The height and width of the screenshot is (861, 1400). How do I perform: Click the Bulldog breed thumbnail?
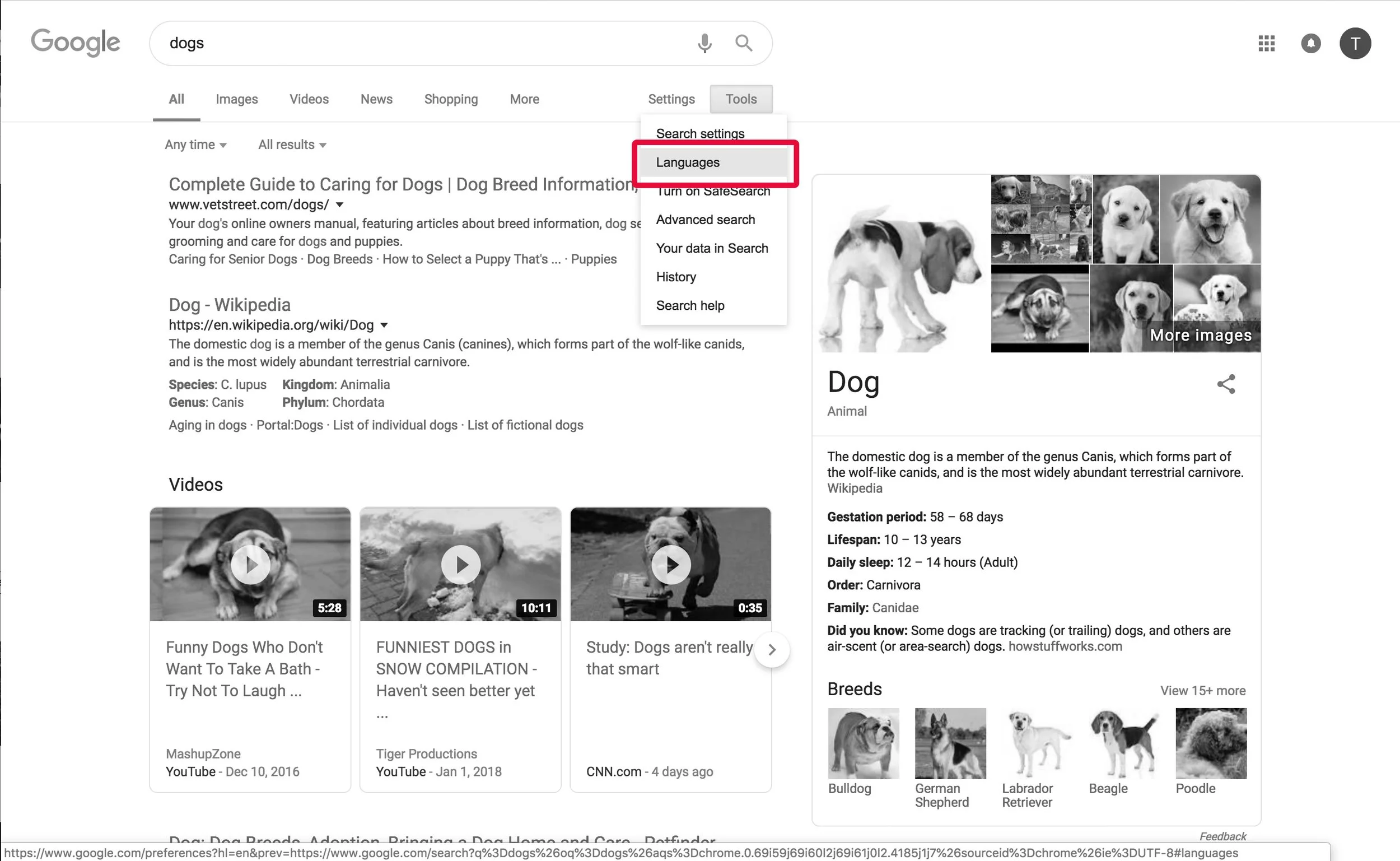(863, 743)
